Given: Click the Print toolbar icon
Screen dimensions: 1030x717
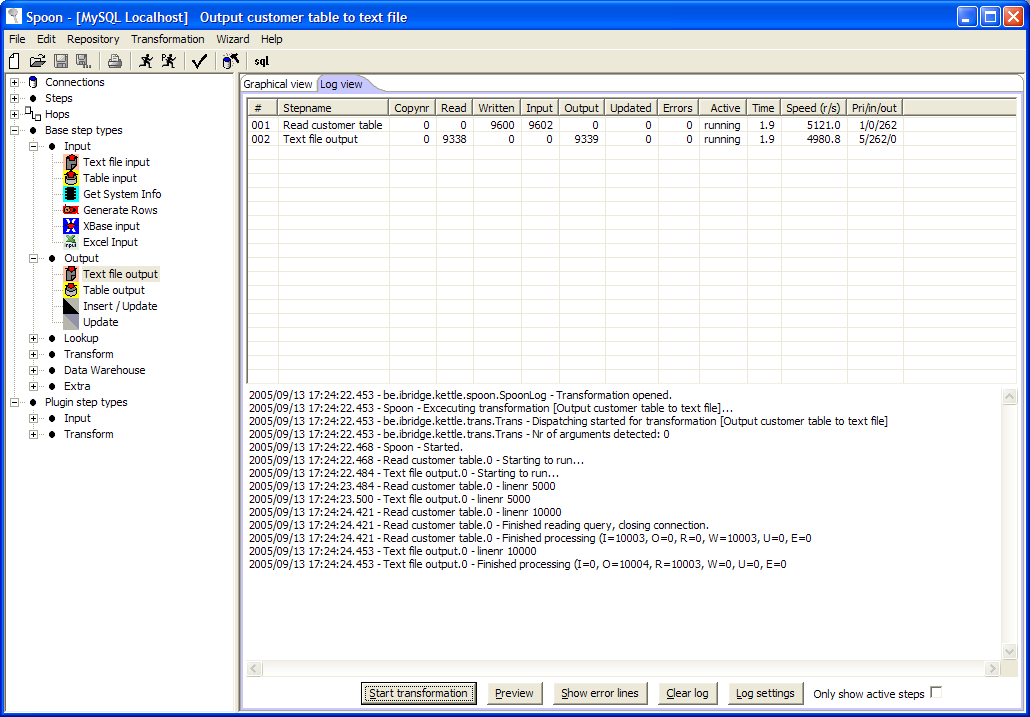Looking at the screenshot, I should tap(115, 61).
